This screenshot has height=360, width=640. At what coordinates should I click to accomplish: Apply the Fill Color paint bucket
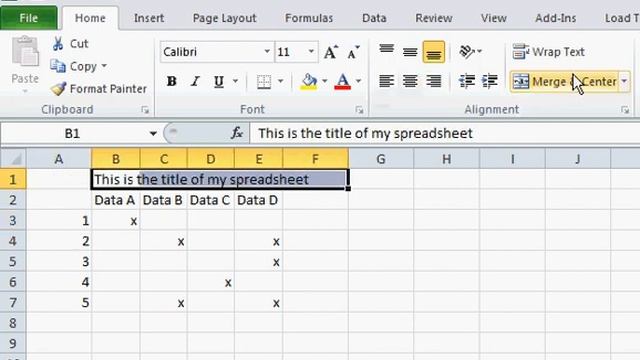coord(309,81)
